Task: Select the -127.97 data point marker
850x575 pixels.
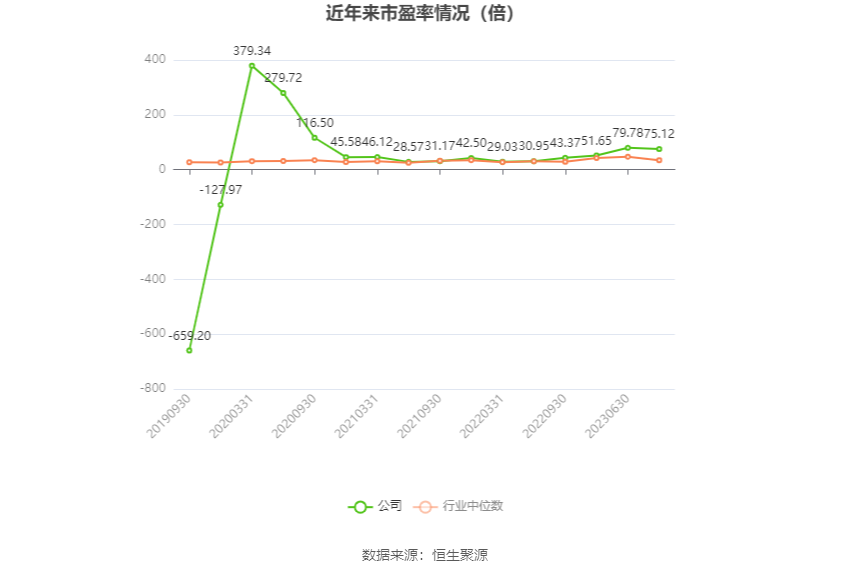Action: [221, 205]
